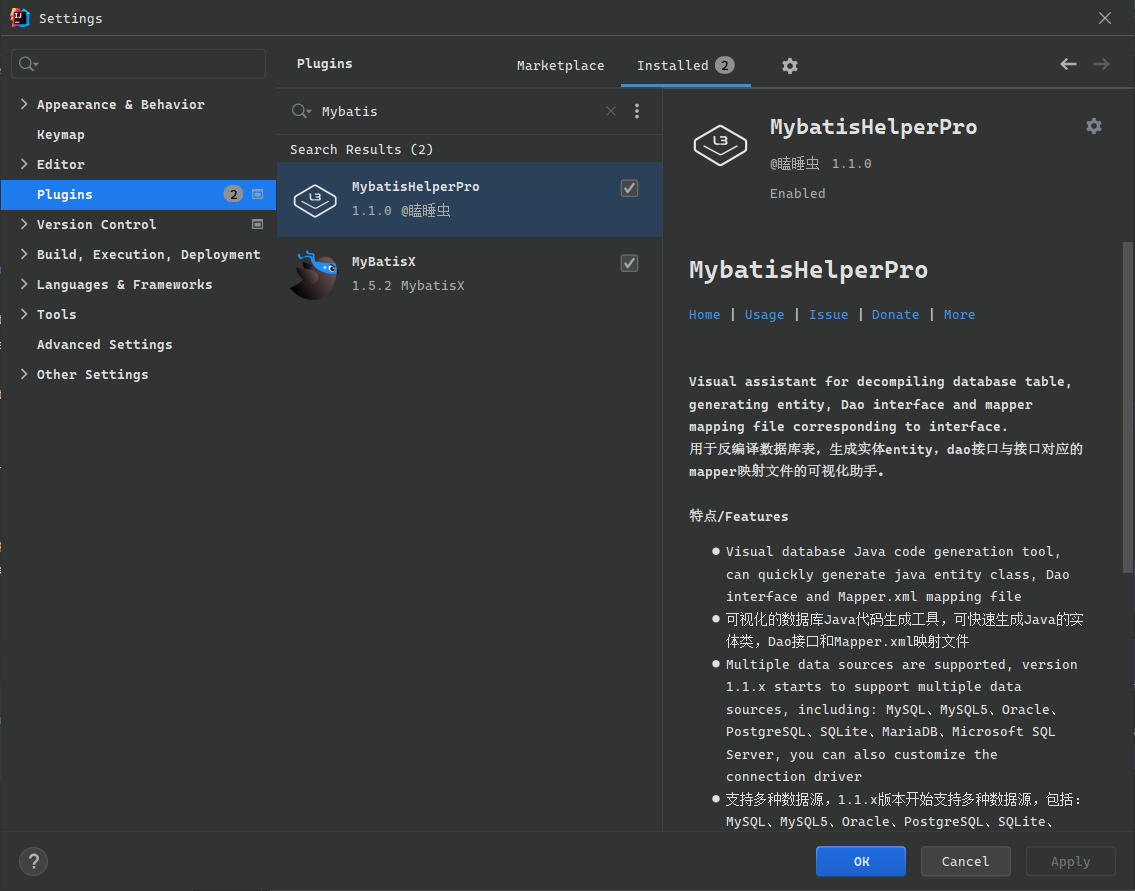This screenshot has width=1135, height=891.
Task: Expand the Tools settings node
Action: [24, 314]
